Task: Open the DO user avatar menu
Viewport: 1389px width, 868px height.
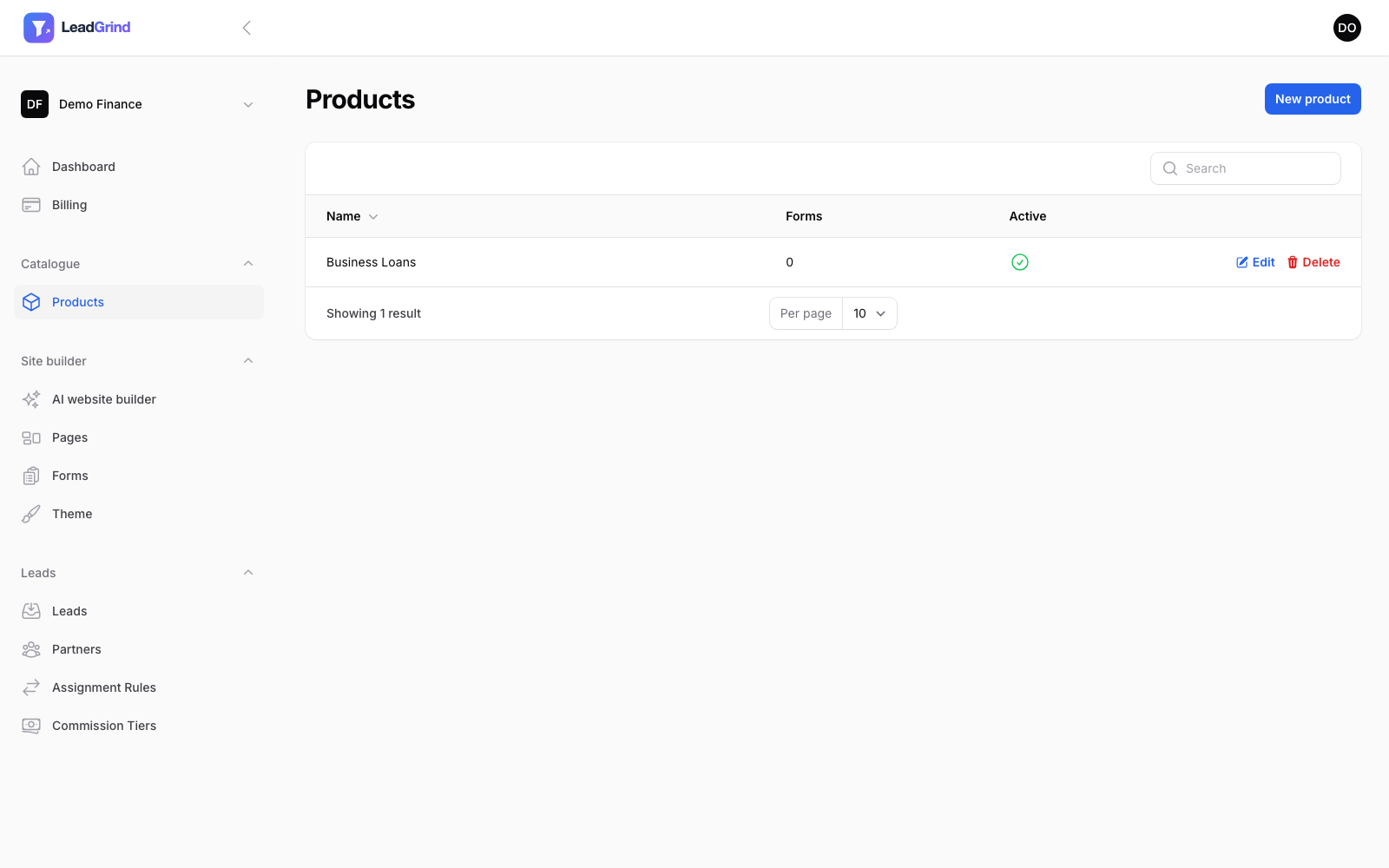Action: click(1346, 28)
